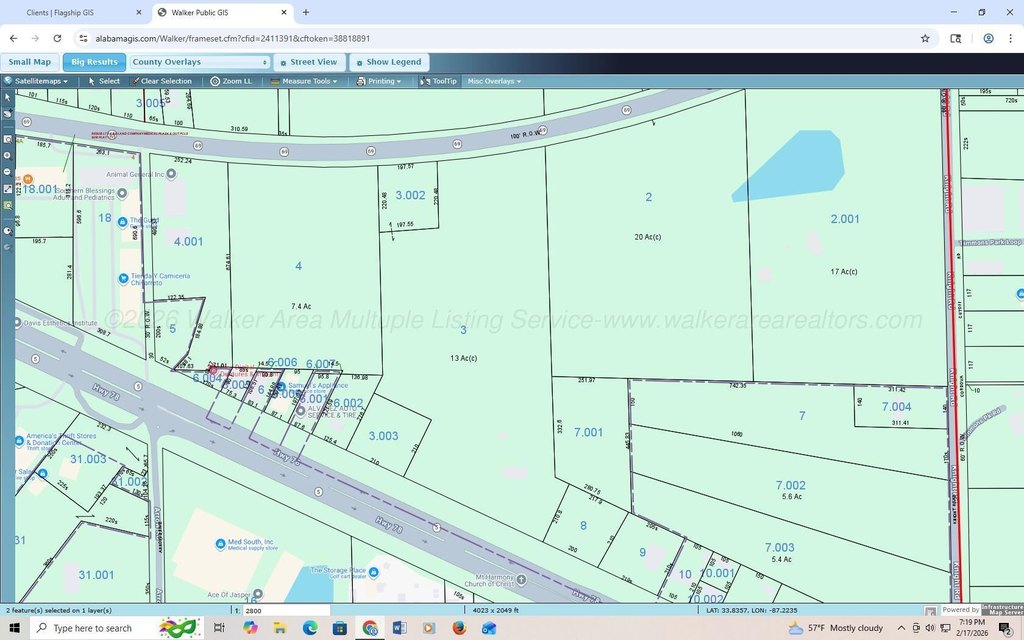Expand the Measure Tools dropdown
This screenshot has width=1024, height=640.
pos(304,81)
